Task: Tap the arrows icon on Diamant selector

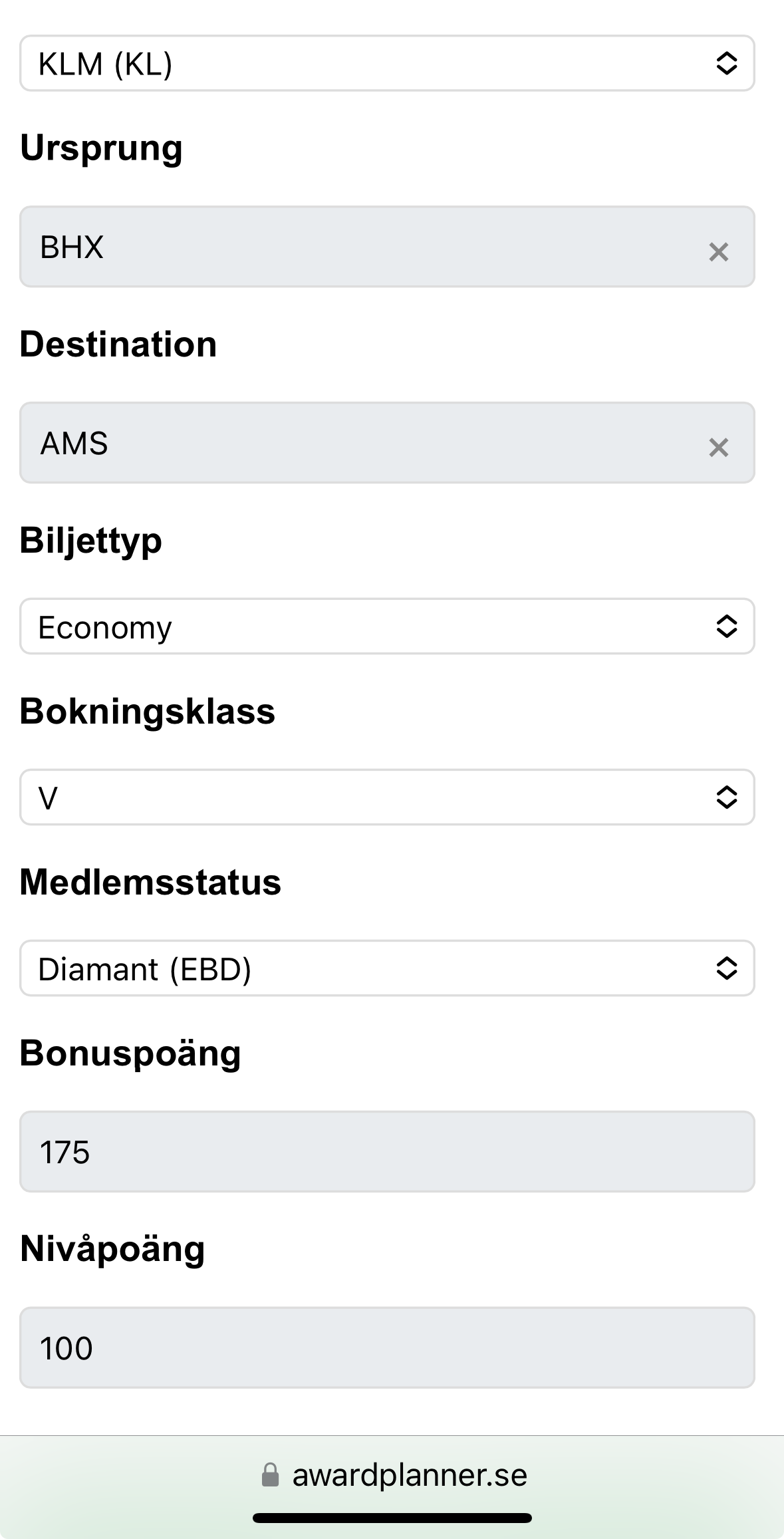Action: [x=726, y=968]
